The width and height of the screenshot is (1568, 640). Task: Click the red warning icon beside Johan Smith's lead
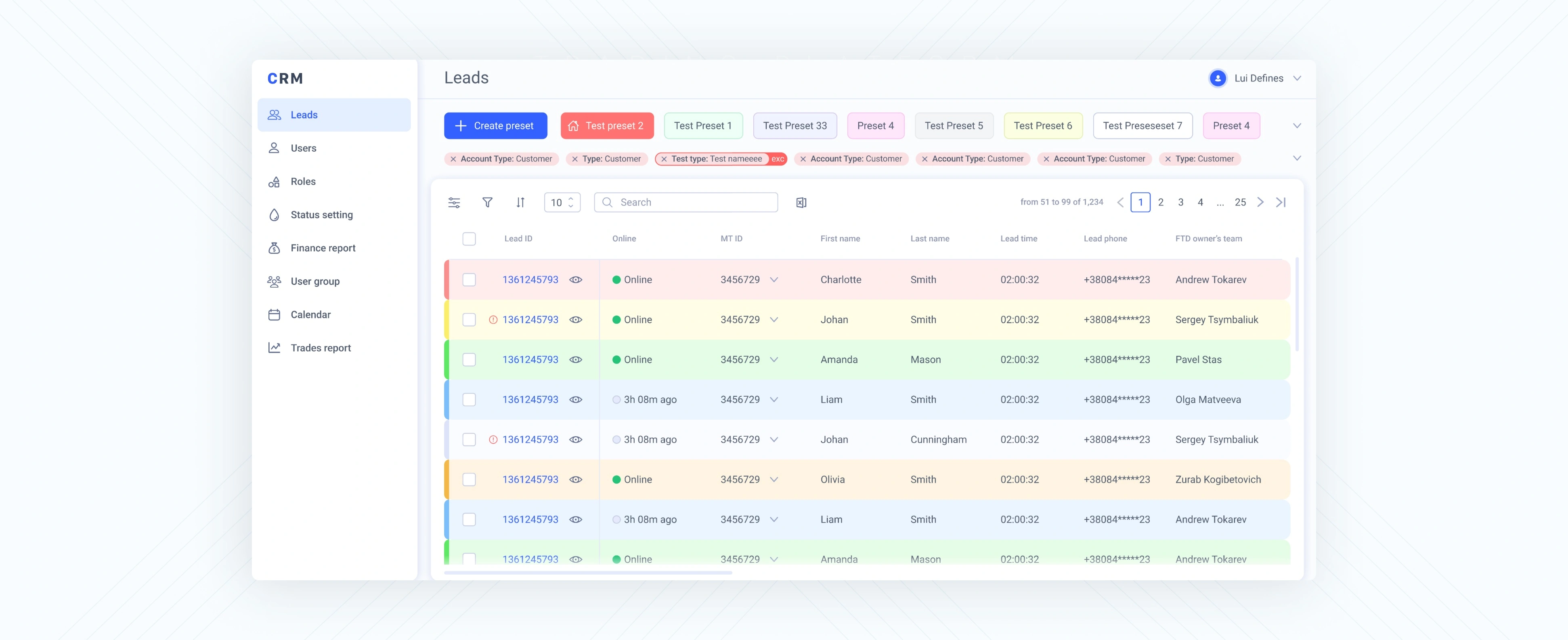pyautogui.click(x=493, y=320)
